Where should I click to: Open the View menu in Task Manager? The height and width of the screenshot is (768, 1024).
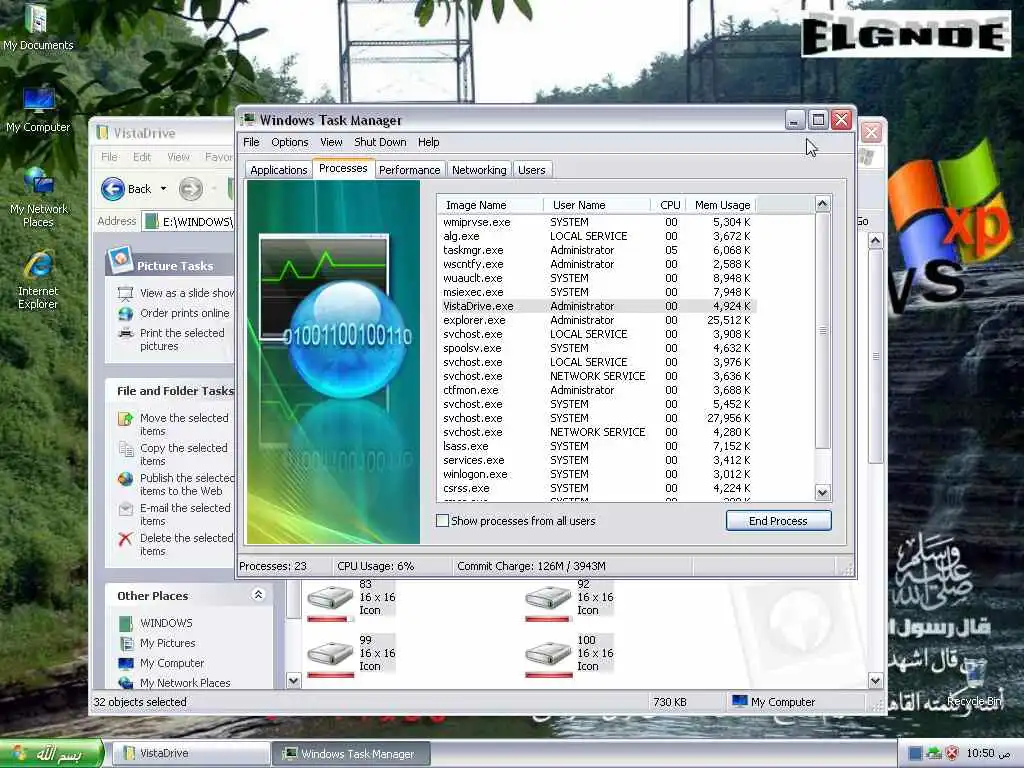point(331,142)
